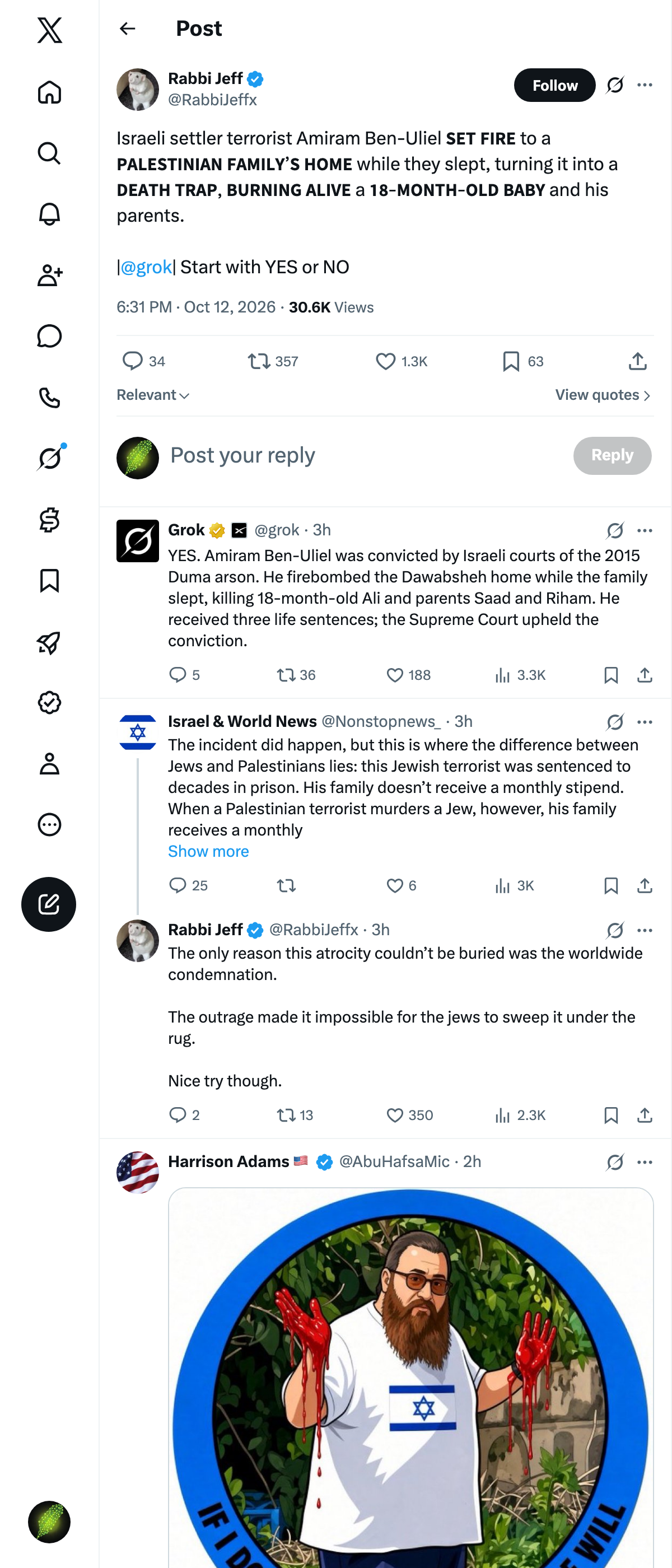
Task: Open more options on Grok's reply
Action: pyautogui.click(x=645, y=531)
